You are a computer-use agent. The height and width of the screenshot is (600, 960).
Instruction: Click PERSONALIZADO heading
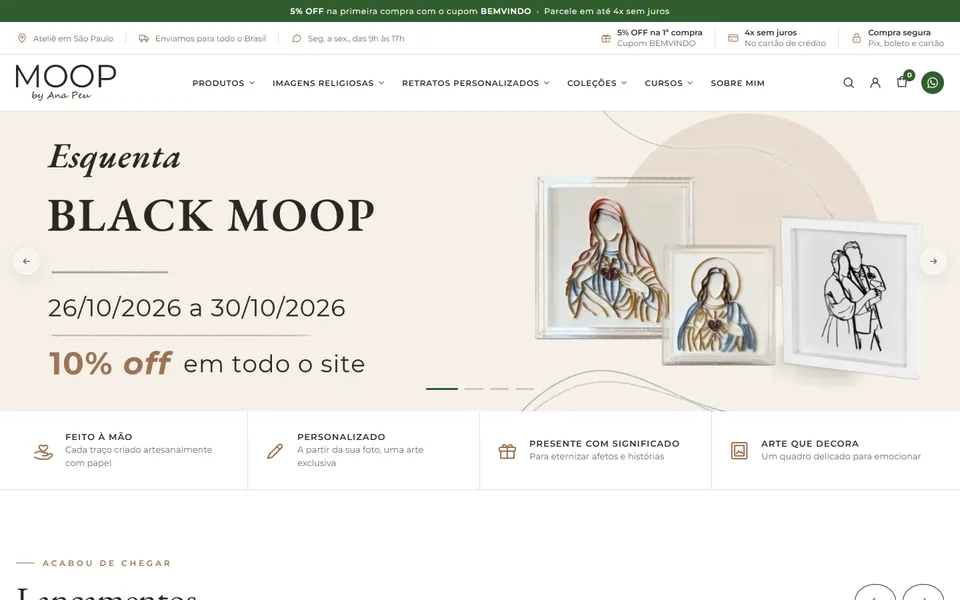pyautogui.click(x=341, y=437)
